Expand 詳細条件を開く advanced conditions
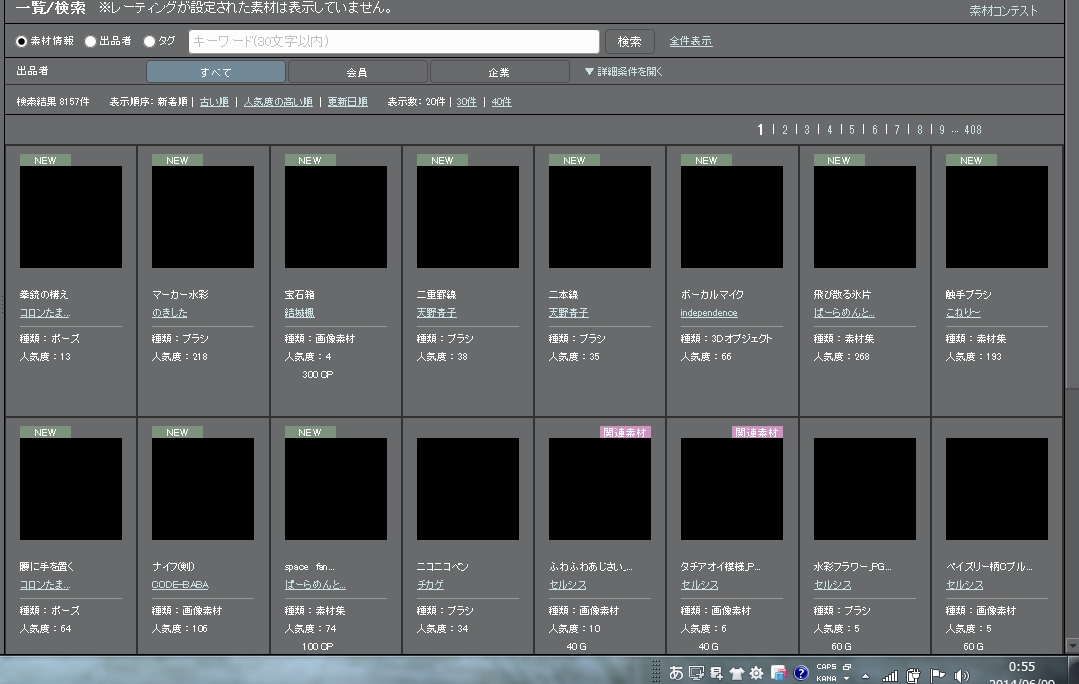Screen dimensions: 1079x684 (x=624, y=72)
